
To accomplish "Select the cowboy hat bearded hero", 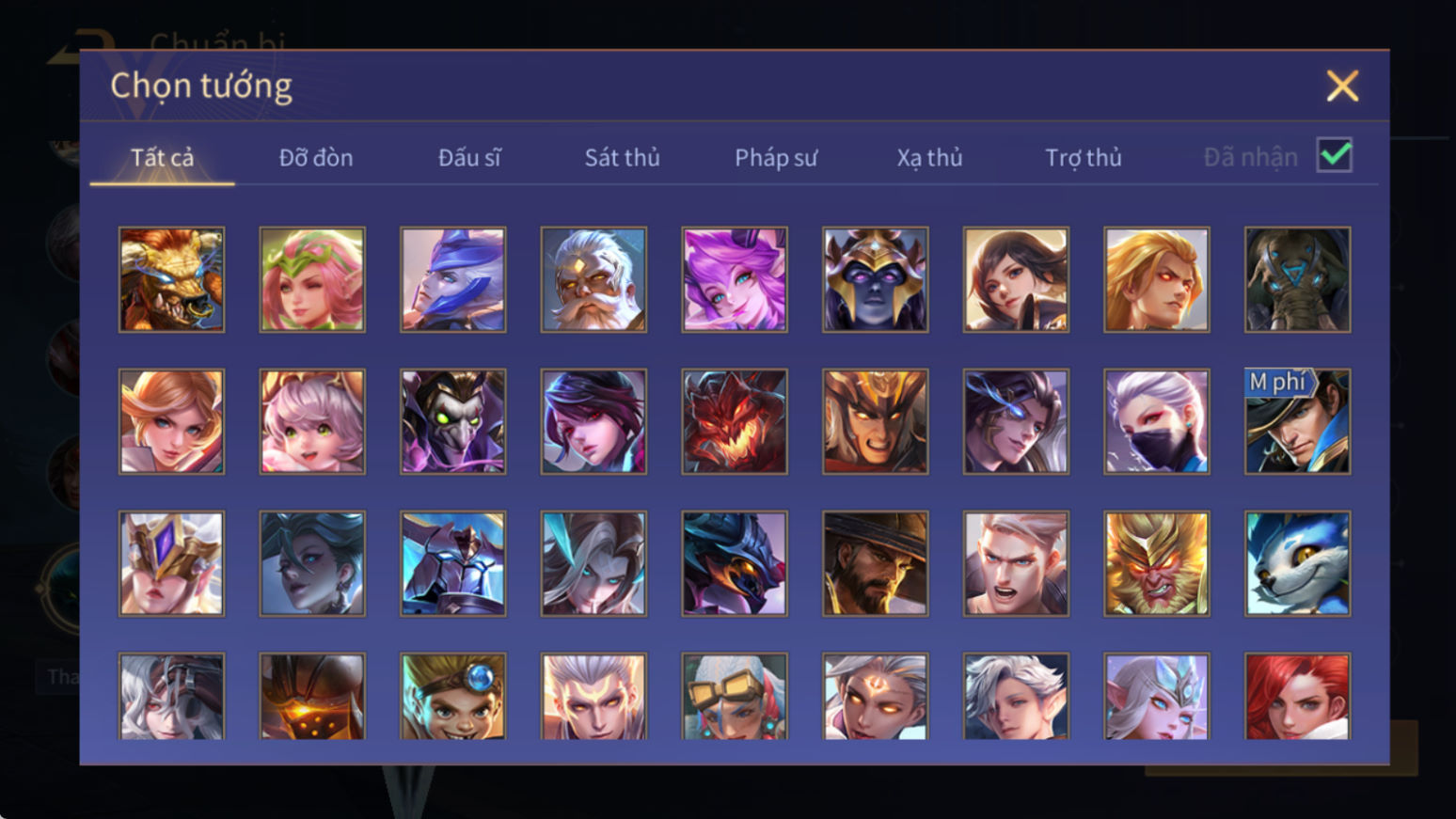I will pyautogui.click(x=875, y=563).
